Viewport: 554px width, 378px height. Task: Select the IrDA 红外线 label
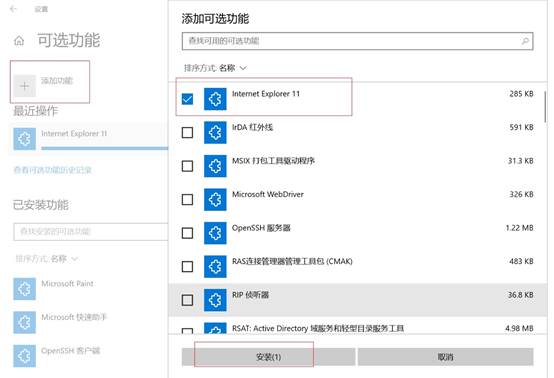[252, 127]
